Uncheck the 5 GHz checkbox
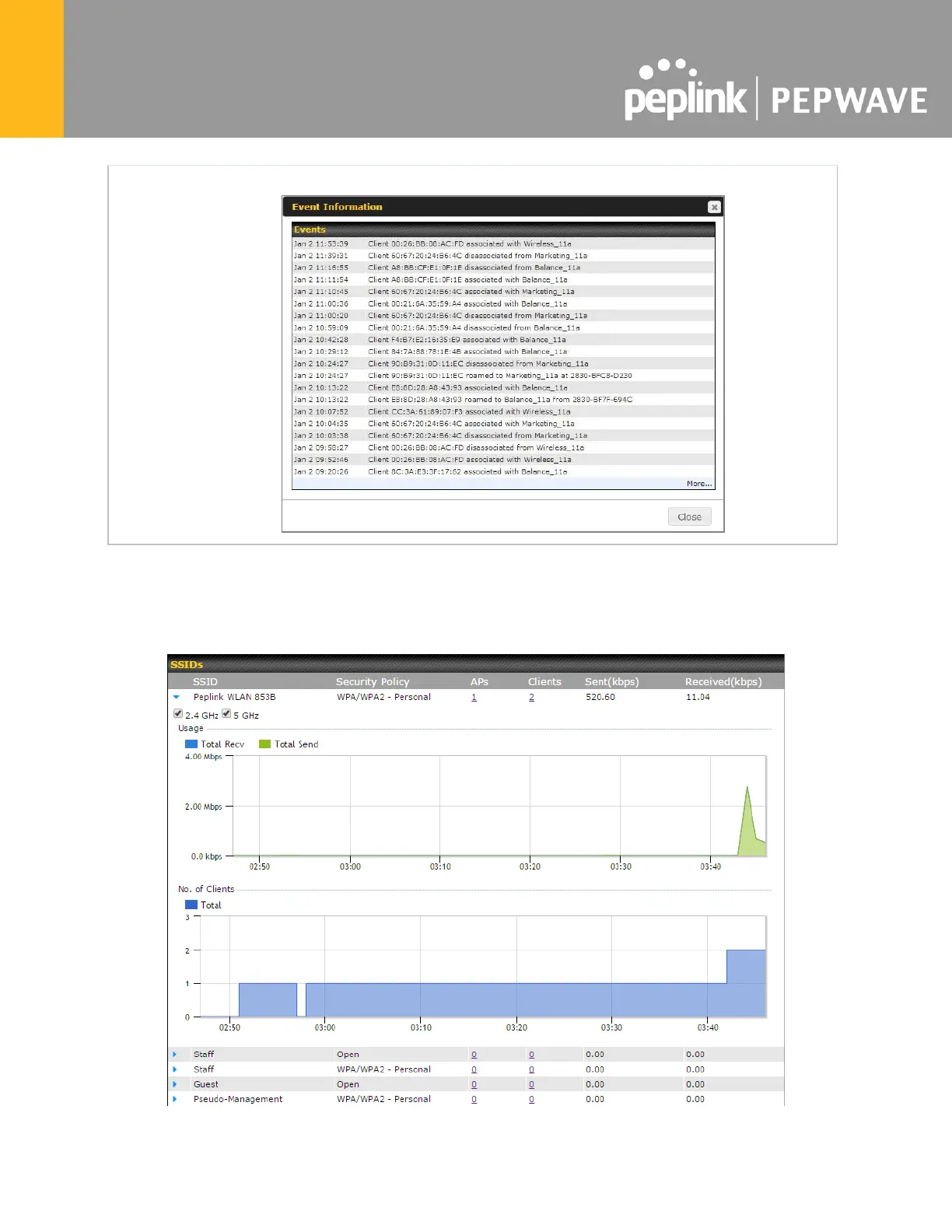Screen dimensions: 952x1232 coord(226,713)
